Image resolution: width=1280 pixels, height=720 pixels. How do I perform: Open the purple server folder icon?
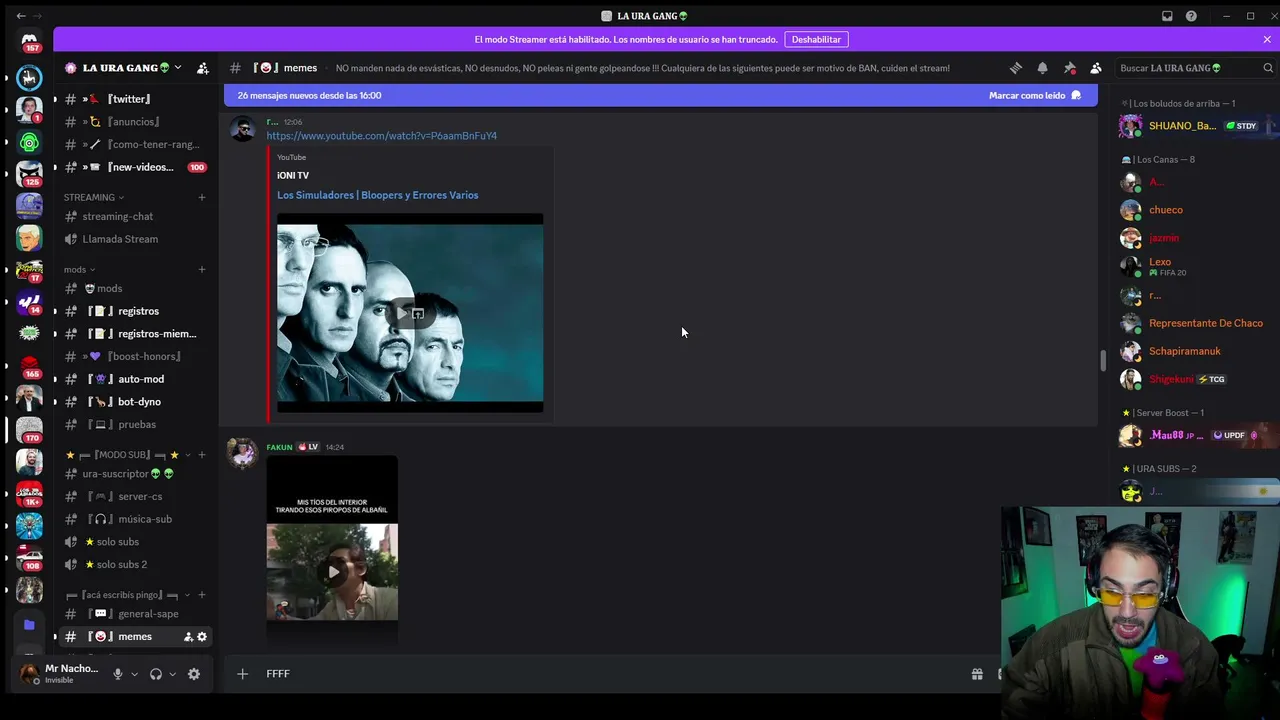29,625
